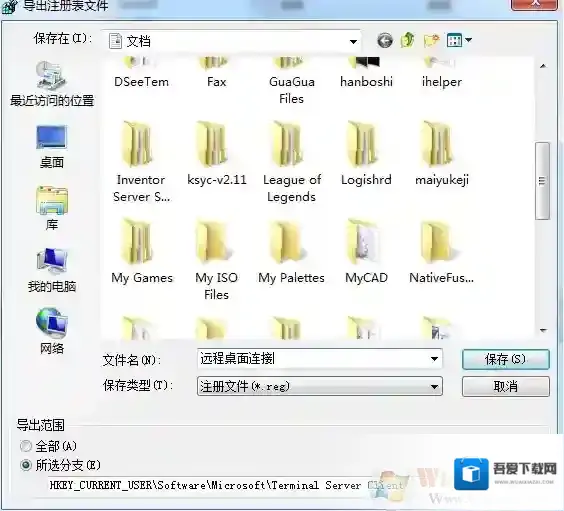
Task: Select the ihelper folder
Action: pyautogui.click(x=442, y=73)
